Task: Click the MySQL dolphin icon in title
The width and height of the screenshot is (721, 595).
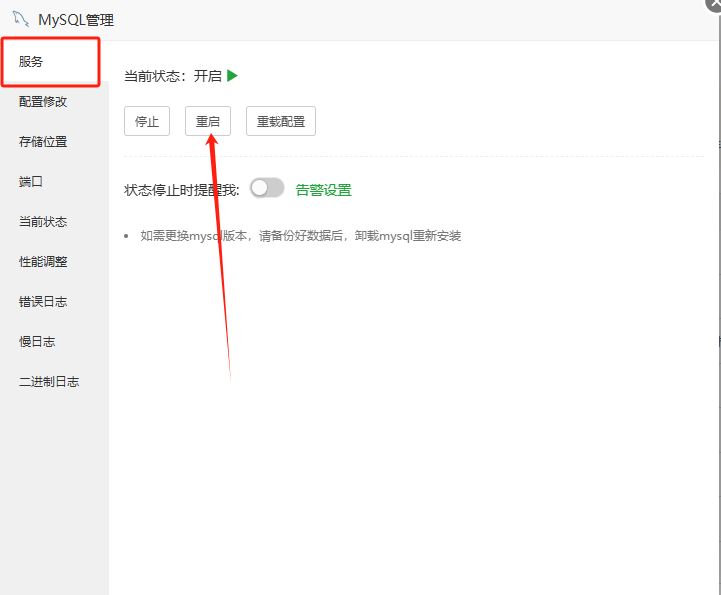Action: (x=21, y=18)
